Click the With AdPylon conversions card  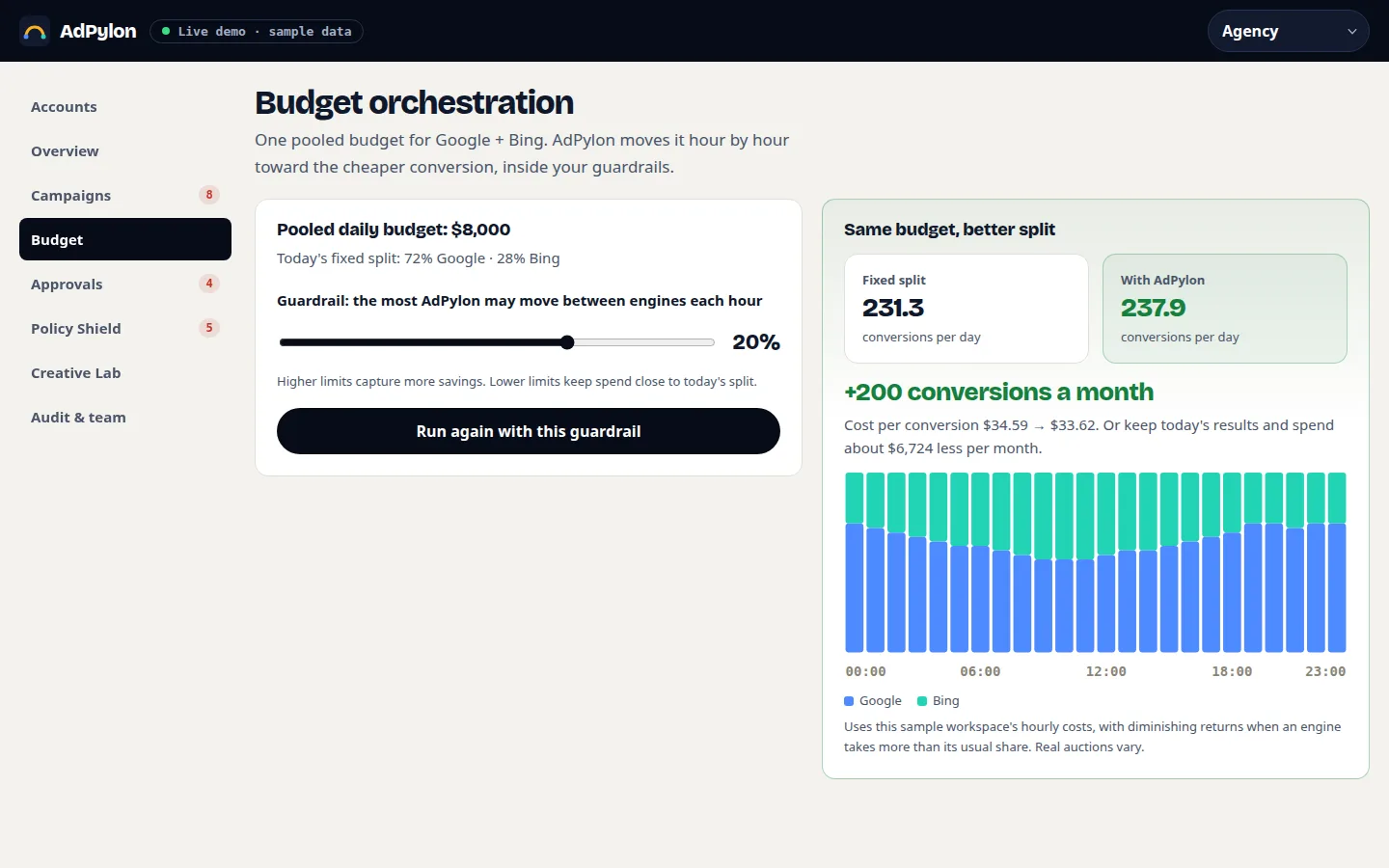[x=1225, y=309]
